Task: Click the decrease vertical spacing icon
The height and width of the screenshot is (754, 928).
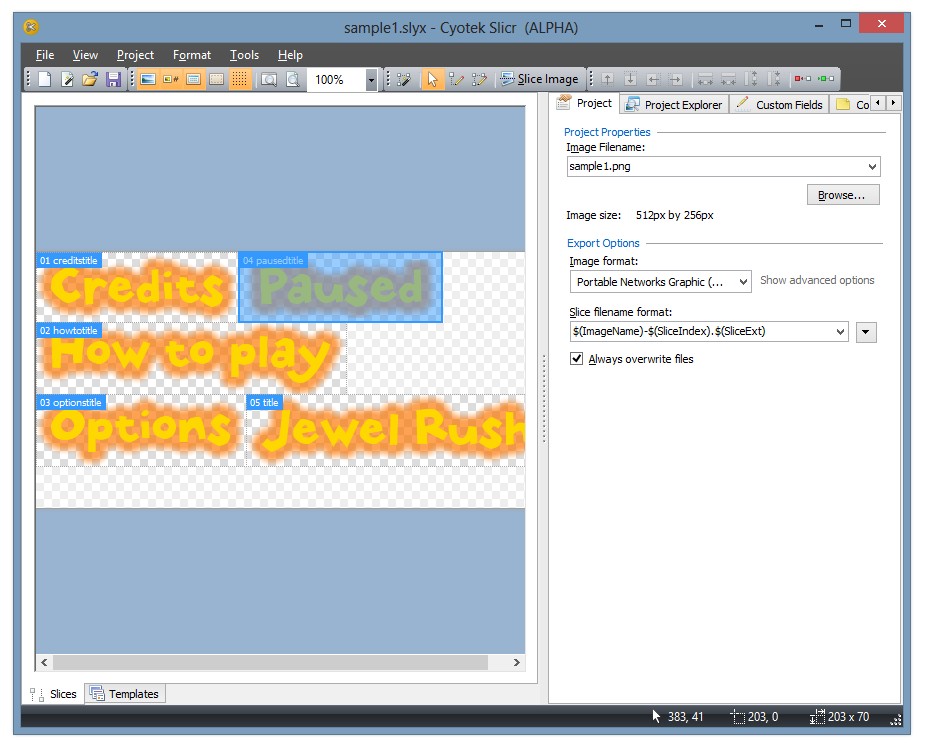Action: (774, 79)
